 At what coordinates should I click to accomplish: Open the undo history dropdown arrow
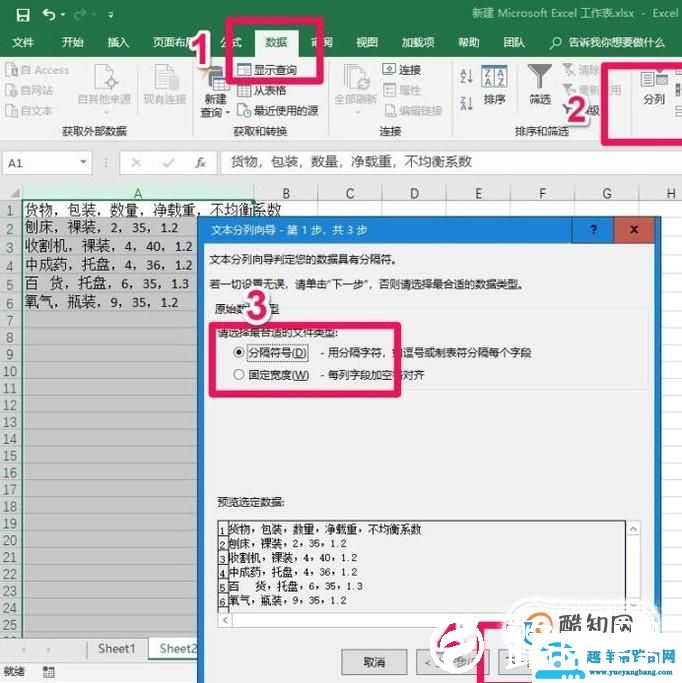coord(63,15)
